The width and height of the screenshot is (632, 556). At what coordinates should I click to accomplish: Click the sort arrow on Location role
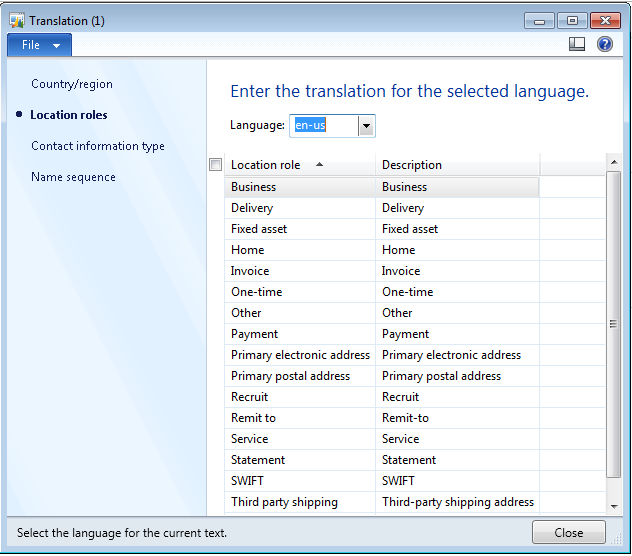coord(319,165)
